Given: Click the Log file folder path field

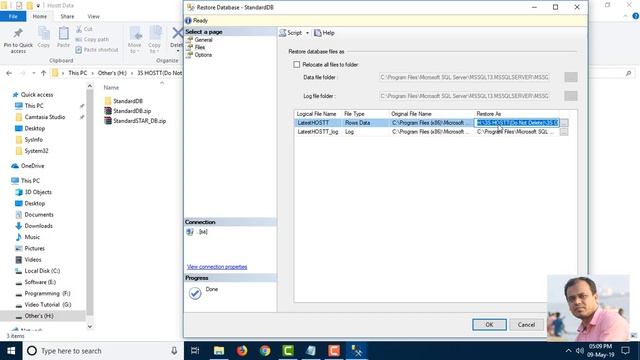Looking at the screenshot, I should coord(464,96).
